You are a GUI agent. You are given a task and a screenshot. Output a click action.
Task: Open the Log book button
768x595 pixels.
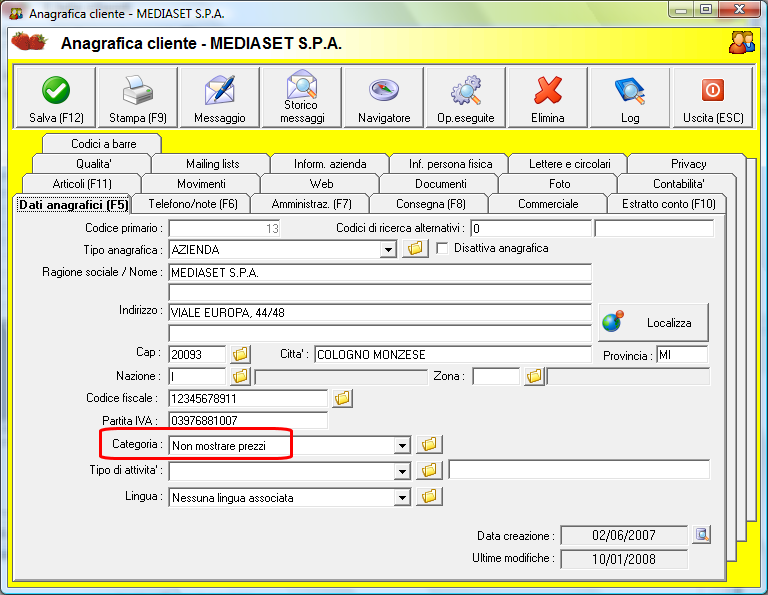[630, 97]
